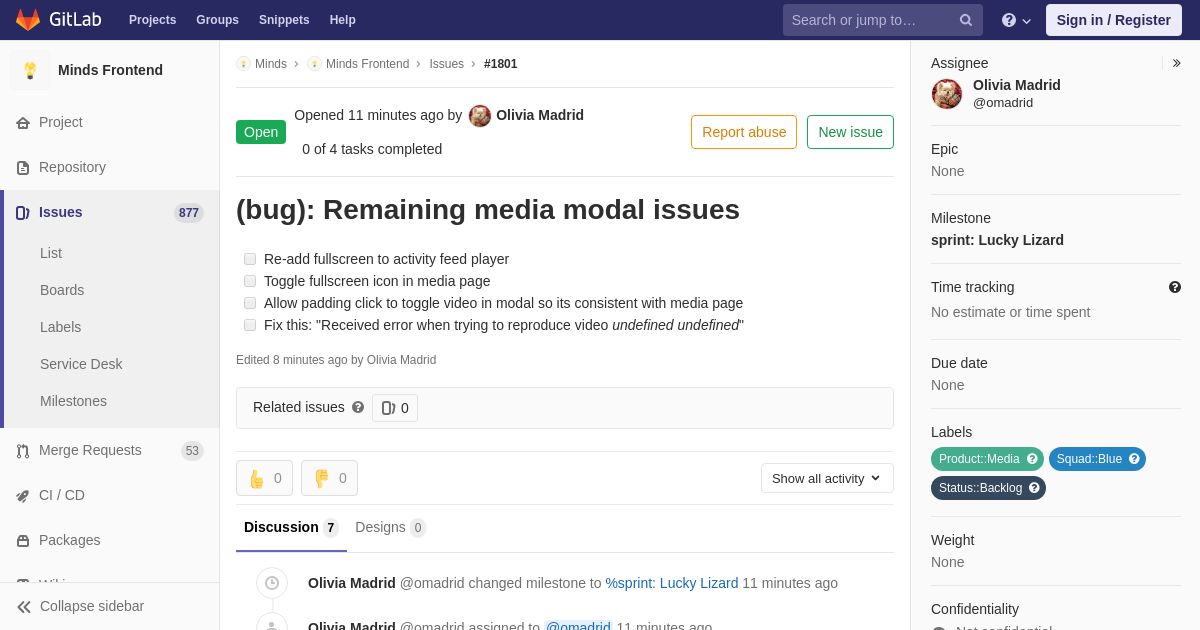1200x630 pixels.
Task: Check the 'Fix this: Received error' task
Action: point(250,325)
